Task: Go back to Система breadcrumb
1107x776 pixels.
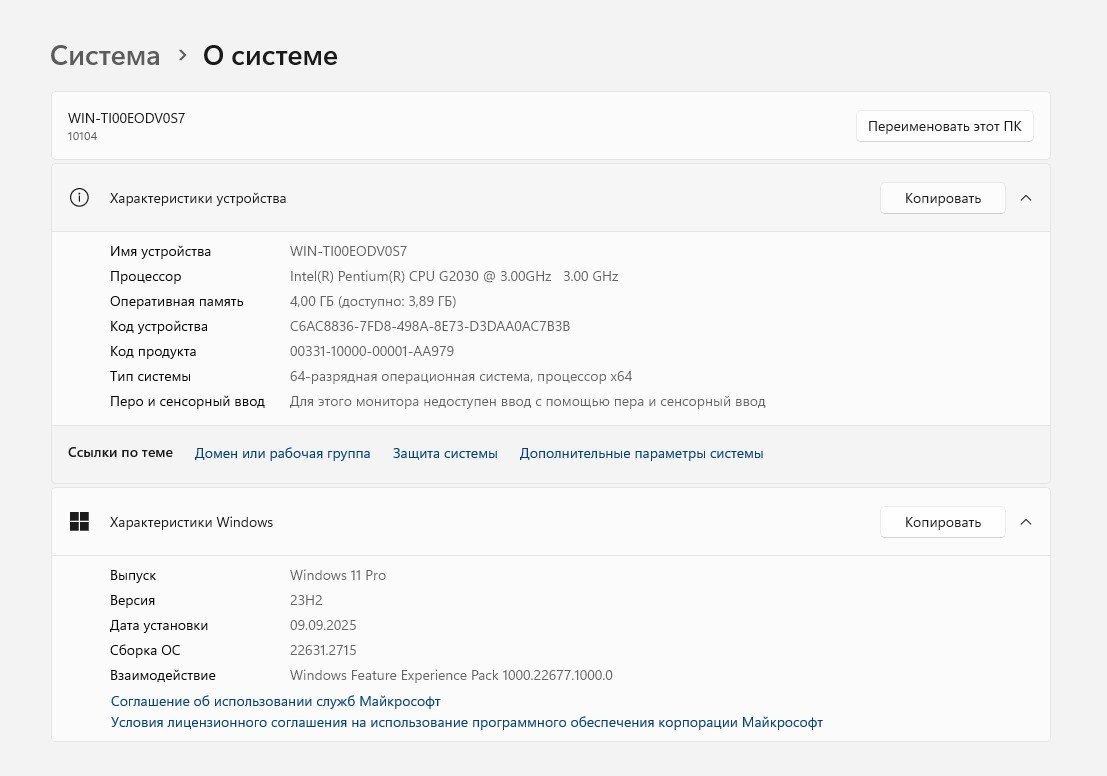Action: (105, 56)
